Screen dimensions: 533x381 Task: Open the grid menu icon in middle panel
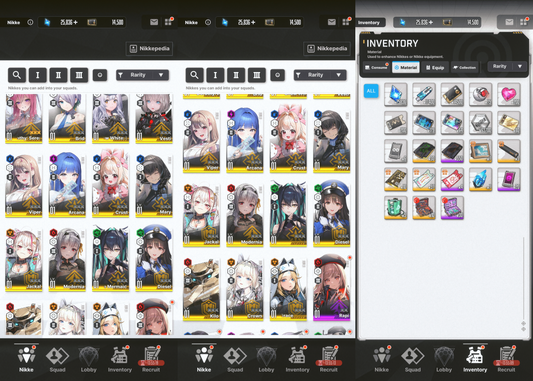tap(346, 22)
